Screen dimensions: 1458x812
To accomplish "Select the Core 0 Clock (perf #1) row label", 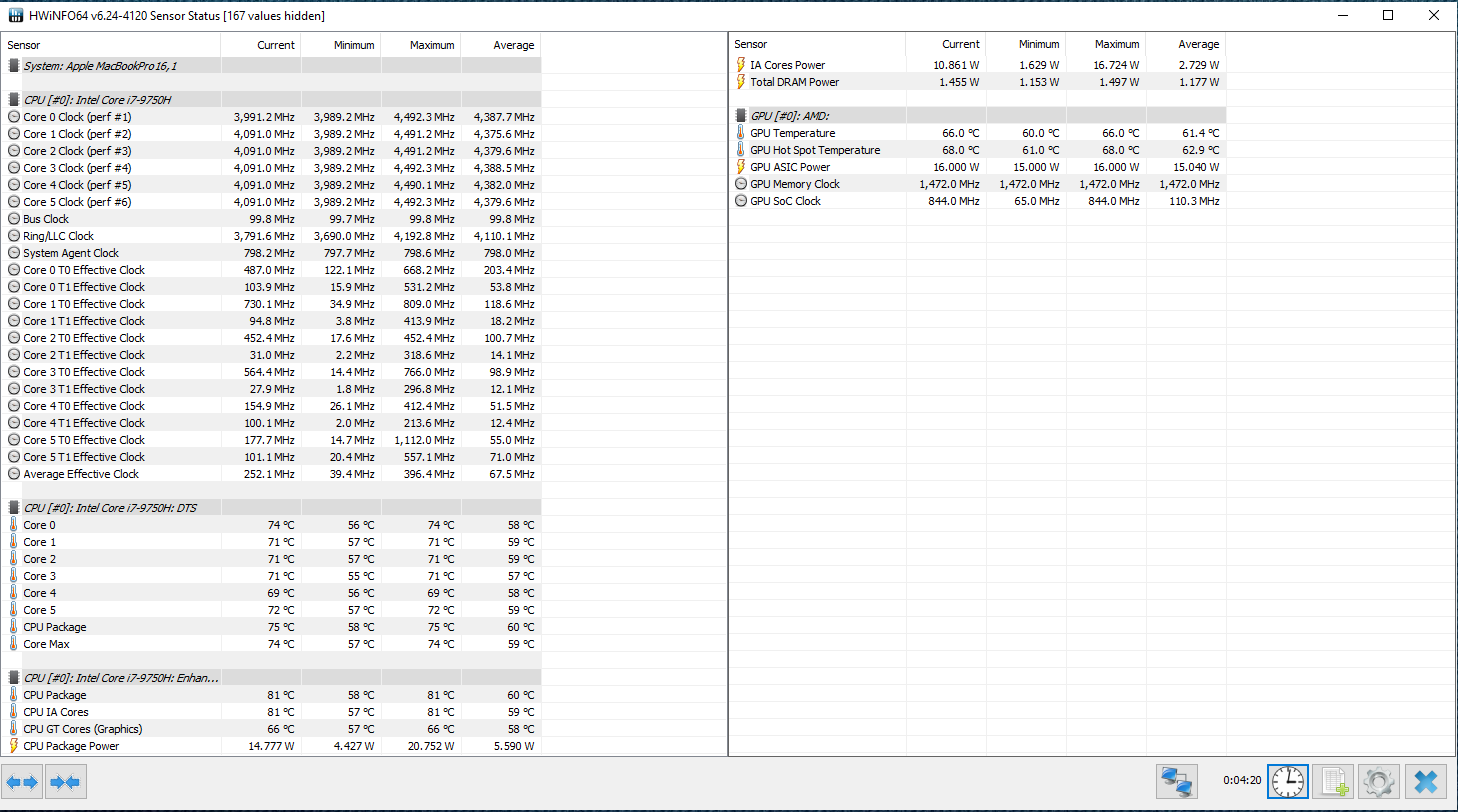I will [x=77, y=117].
